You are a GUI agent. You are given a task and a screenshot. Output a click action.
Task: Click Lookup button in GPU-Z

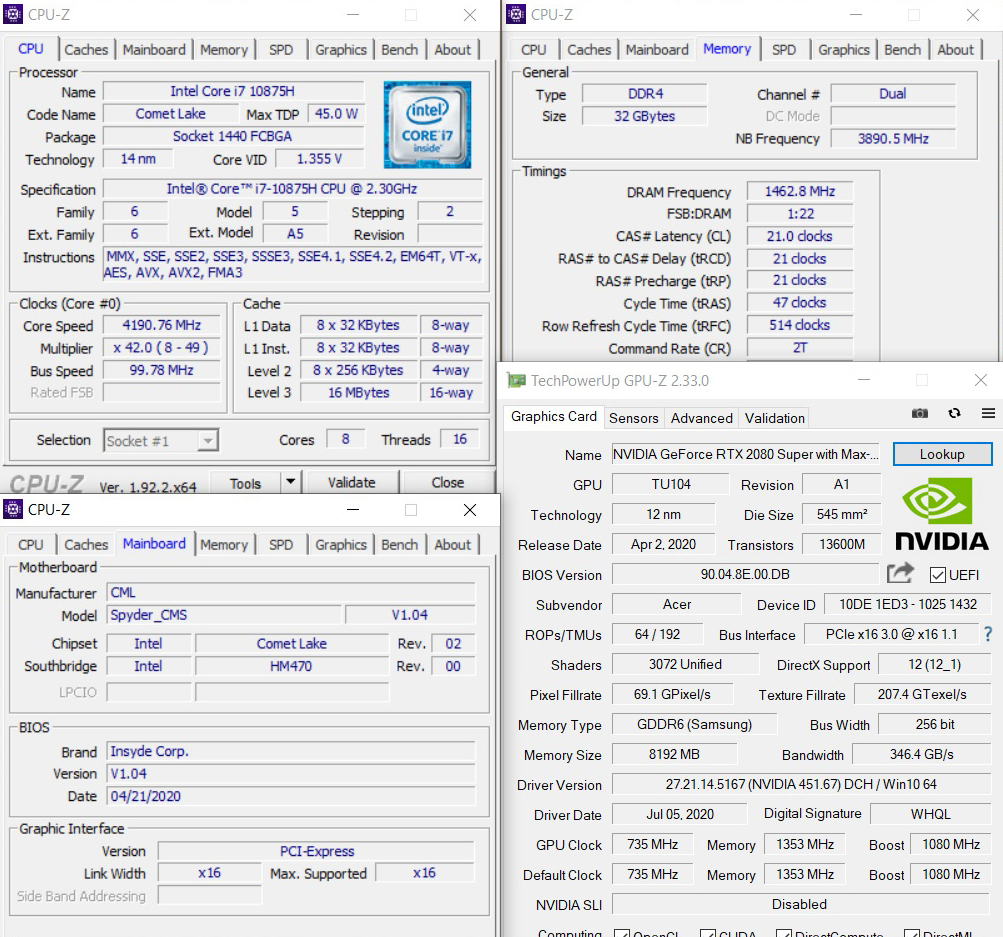(x=942, y=454)
